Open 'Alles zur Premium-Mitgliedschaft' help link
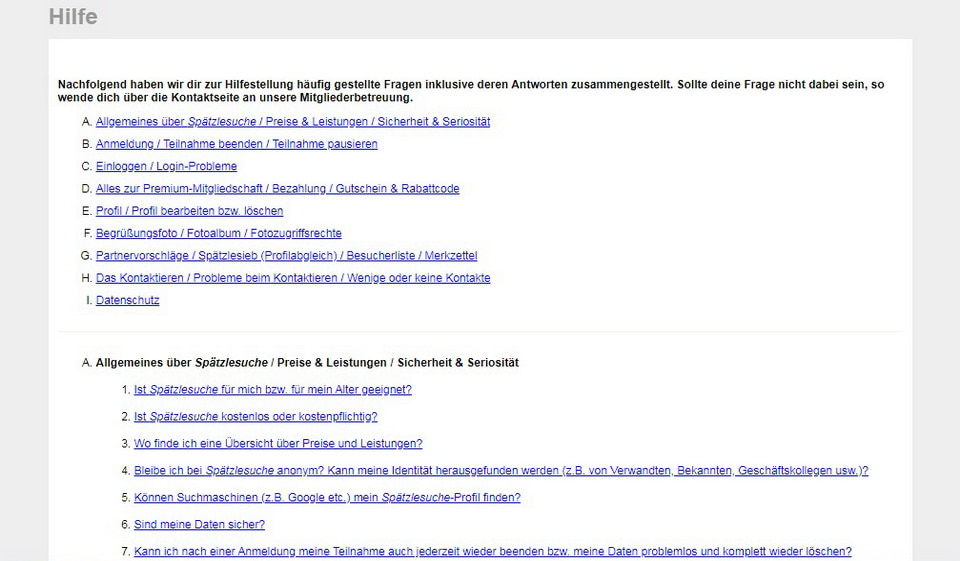Image resolution: width=960 pixels, height=561 pixels. [277, 189]
